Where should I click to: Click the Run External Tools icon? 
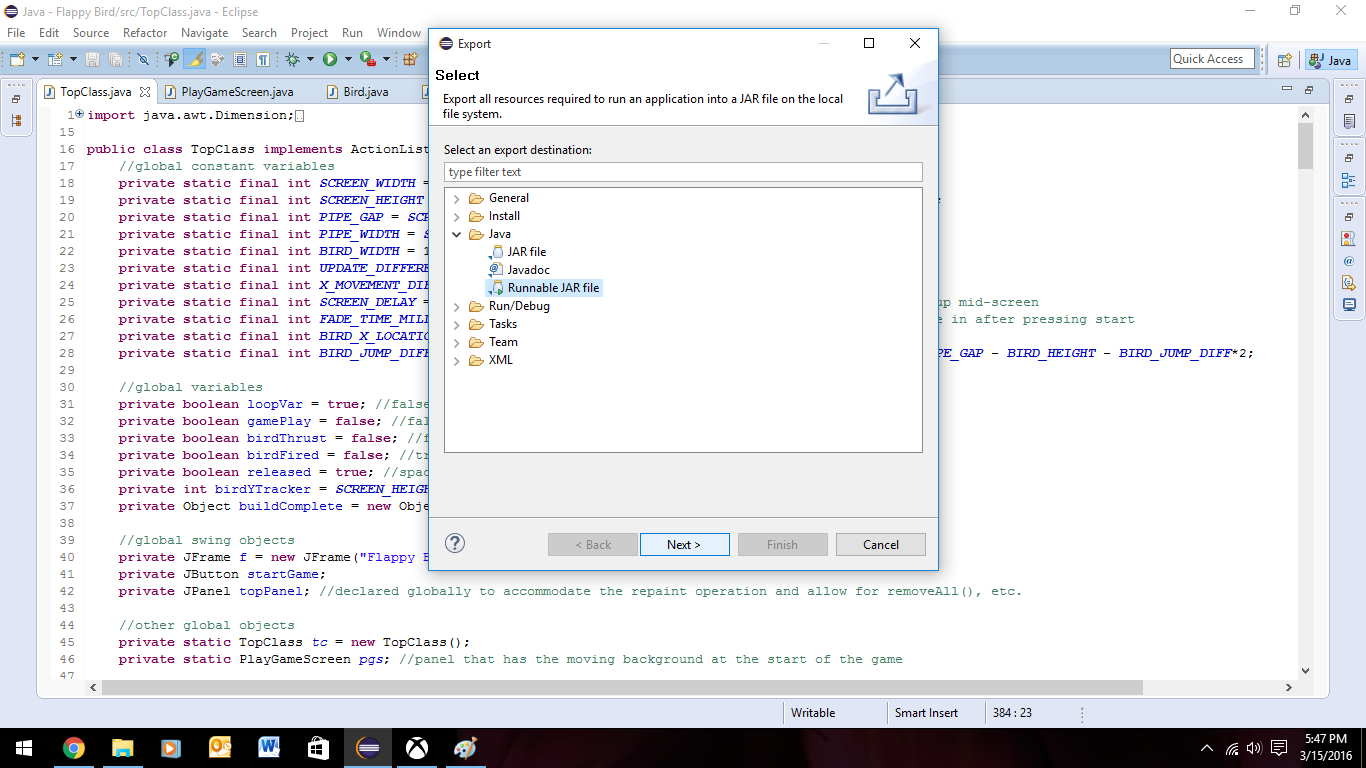click(367, 60)
